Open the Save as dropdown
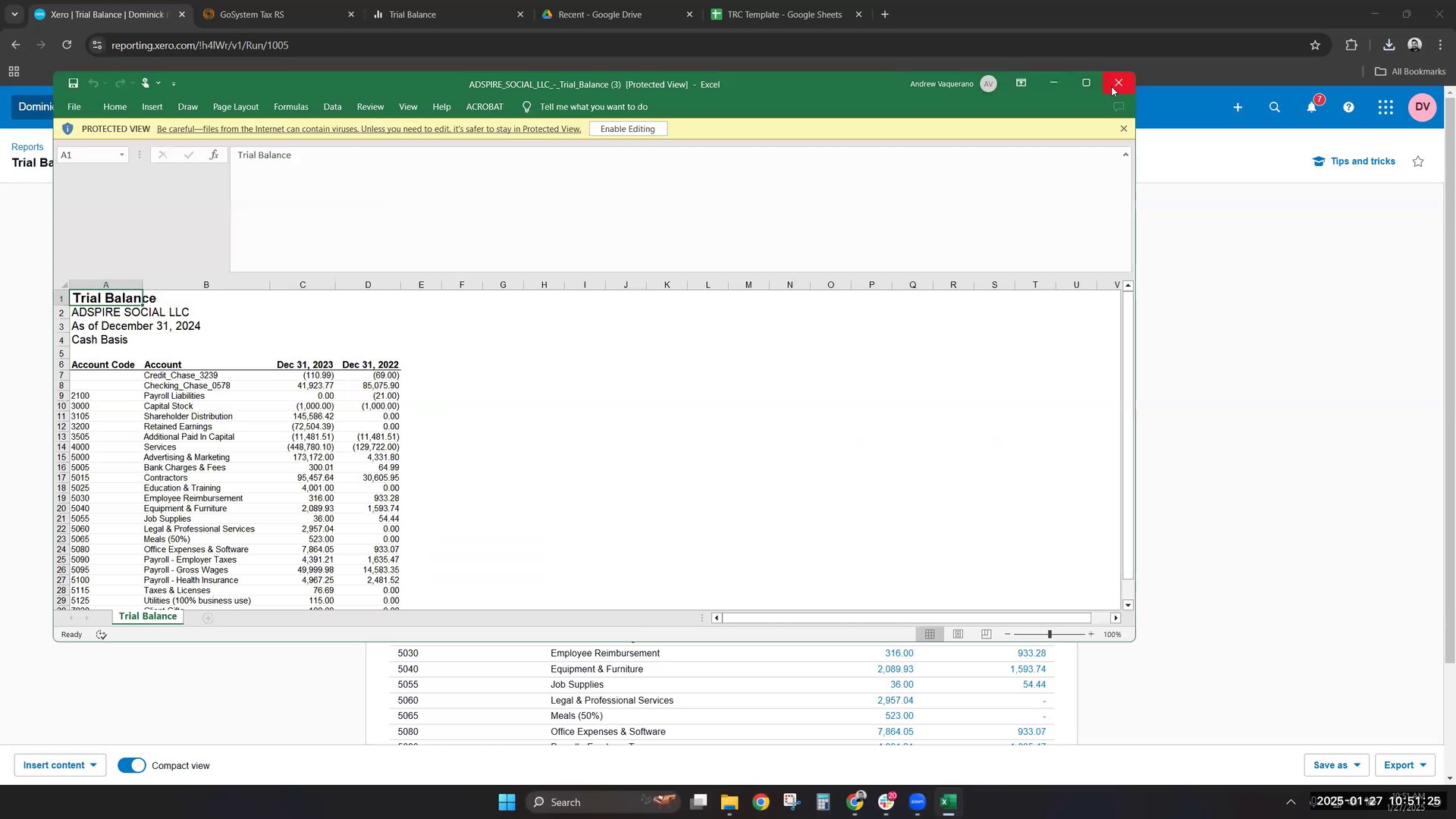The height and width of the screenshot is (819, 1456). coord(1336,765)
